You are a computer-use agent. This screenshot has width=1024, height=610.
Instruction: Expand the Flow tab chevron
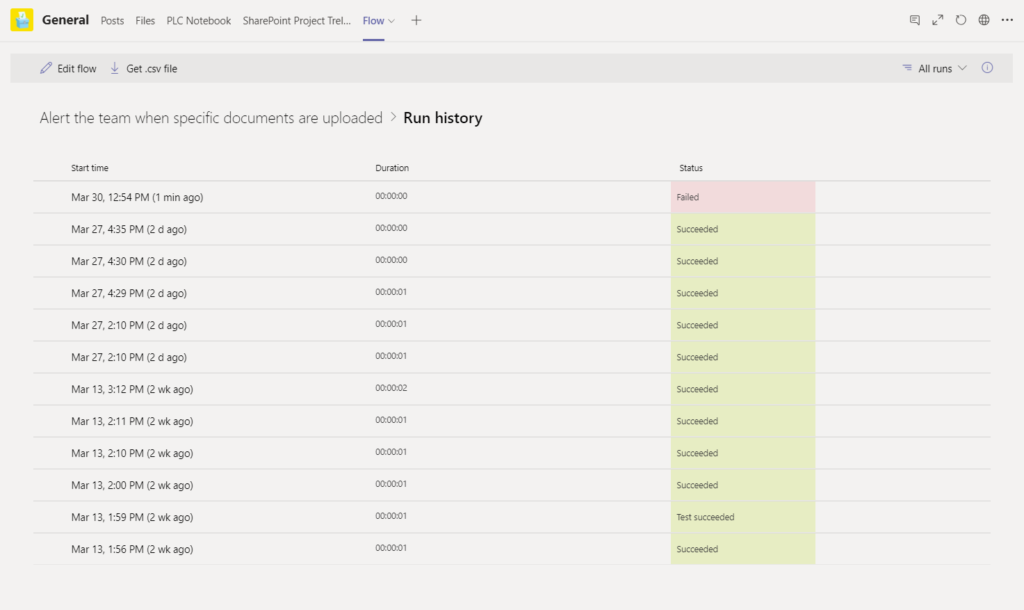tap(389, 19)
